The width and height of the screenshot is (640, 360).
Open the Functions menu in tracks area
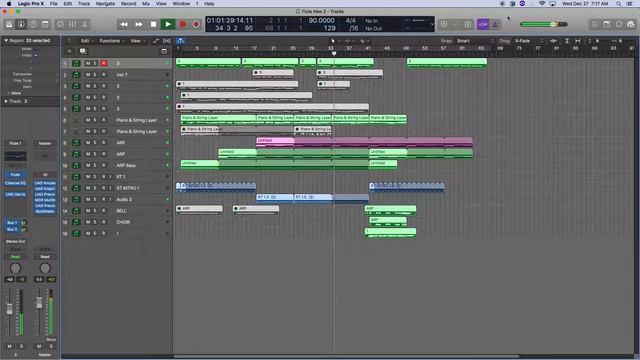click(x=112, y=41)
